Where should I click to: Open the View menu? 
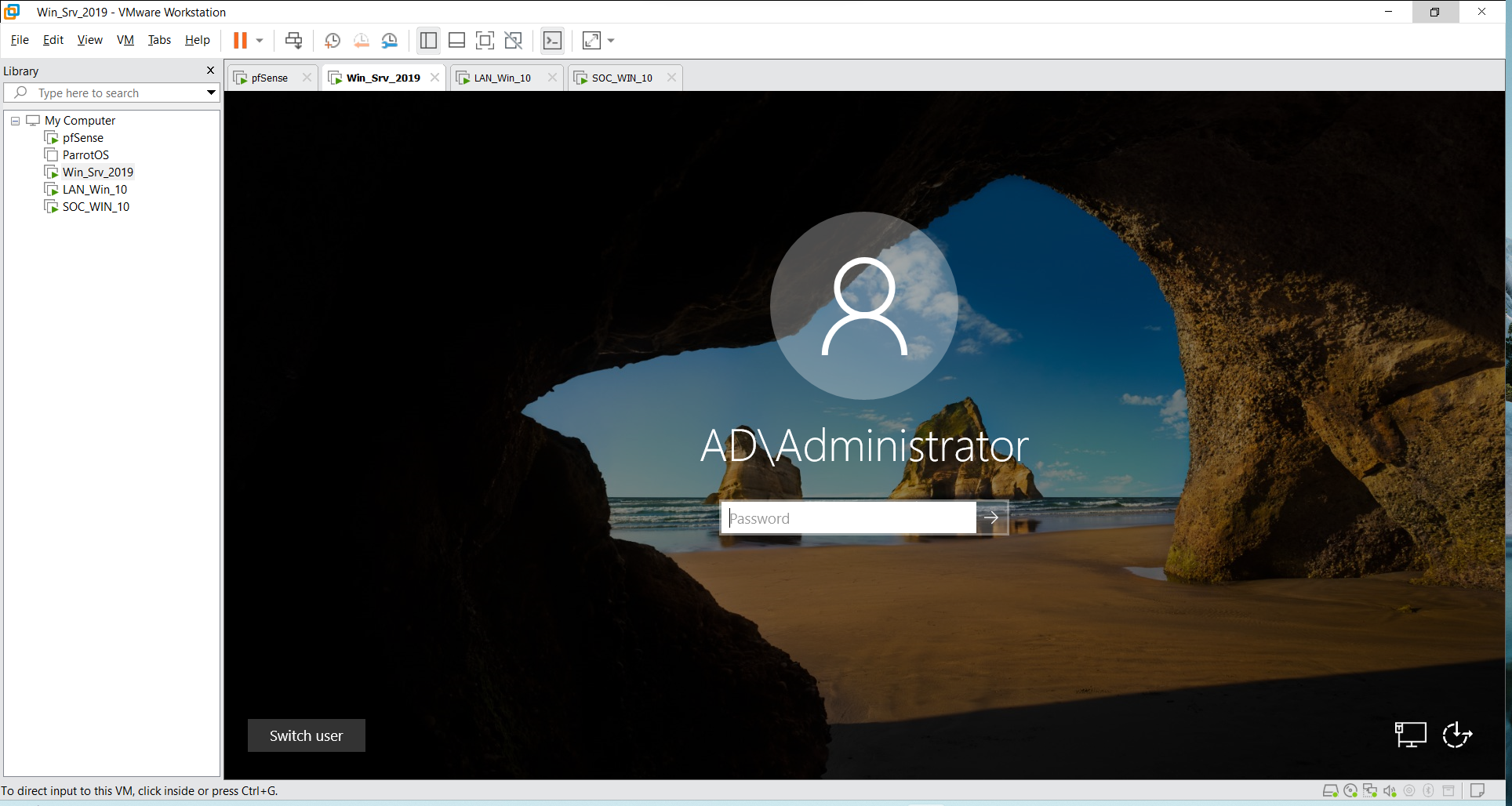[90, 40]
